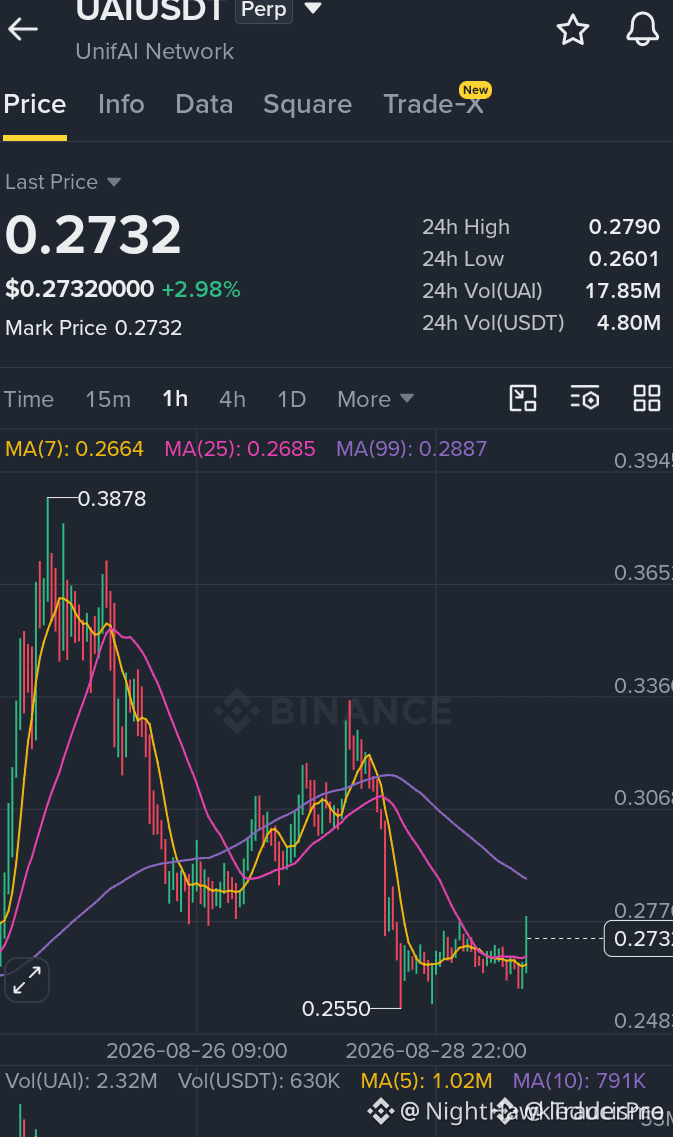Open price alerts with the bell icon

(x=643, y=30)
